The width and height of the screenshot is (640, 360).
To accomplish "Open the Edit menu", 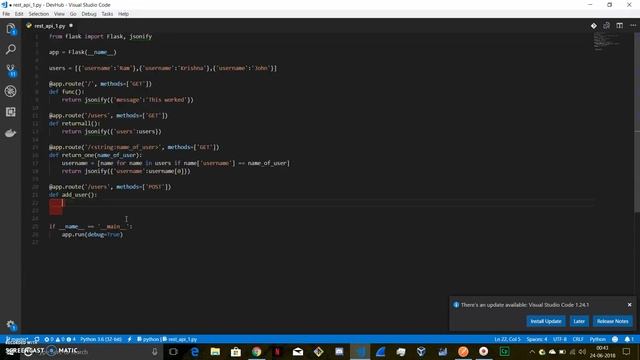I will point(19,14).
